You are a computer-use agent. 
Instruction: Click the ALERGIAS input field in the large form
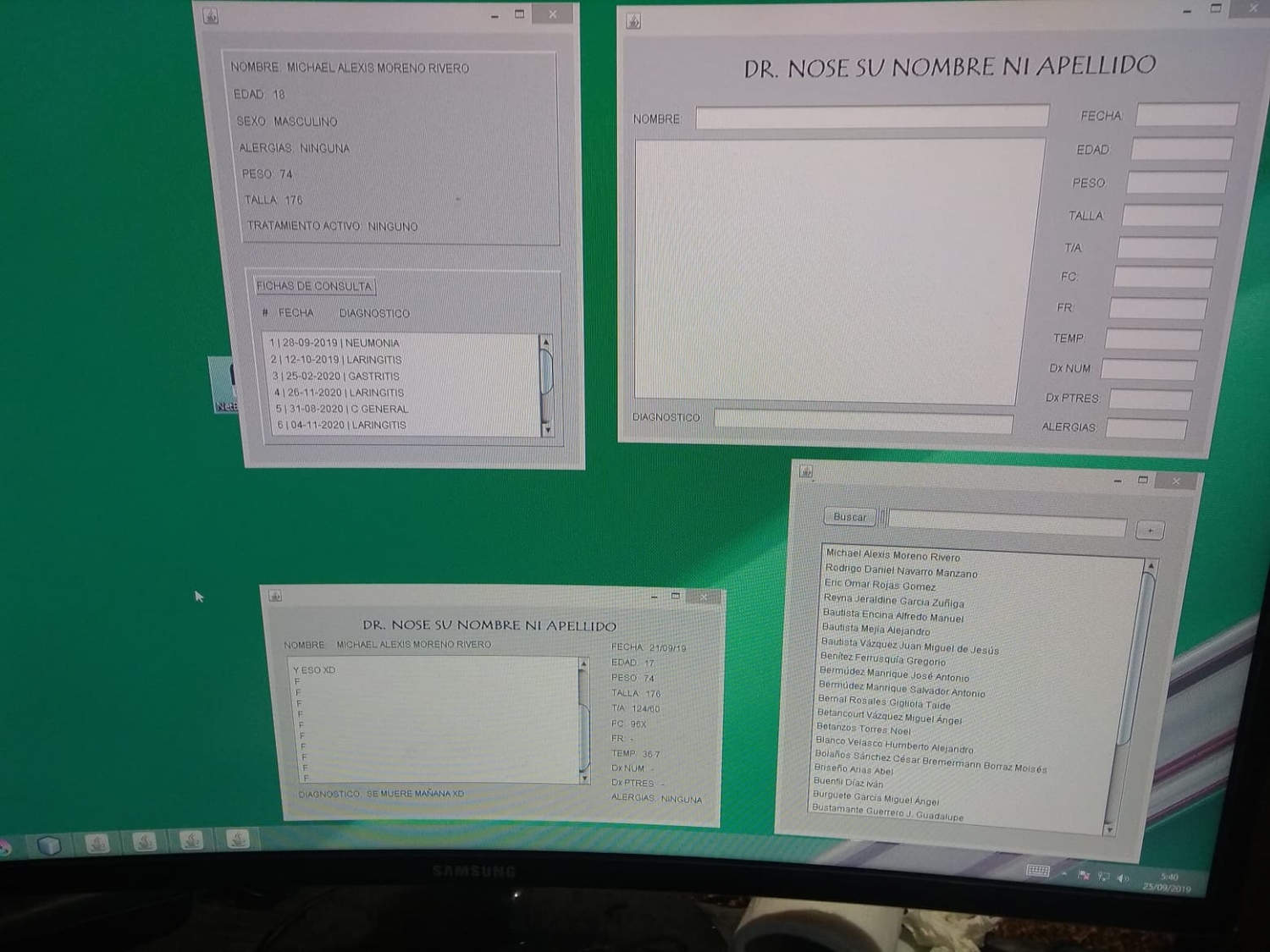[x=1146, y=427]
